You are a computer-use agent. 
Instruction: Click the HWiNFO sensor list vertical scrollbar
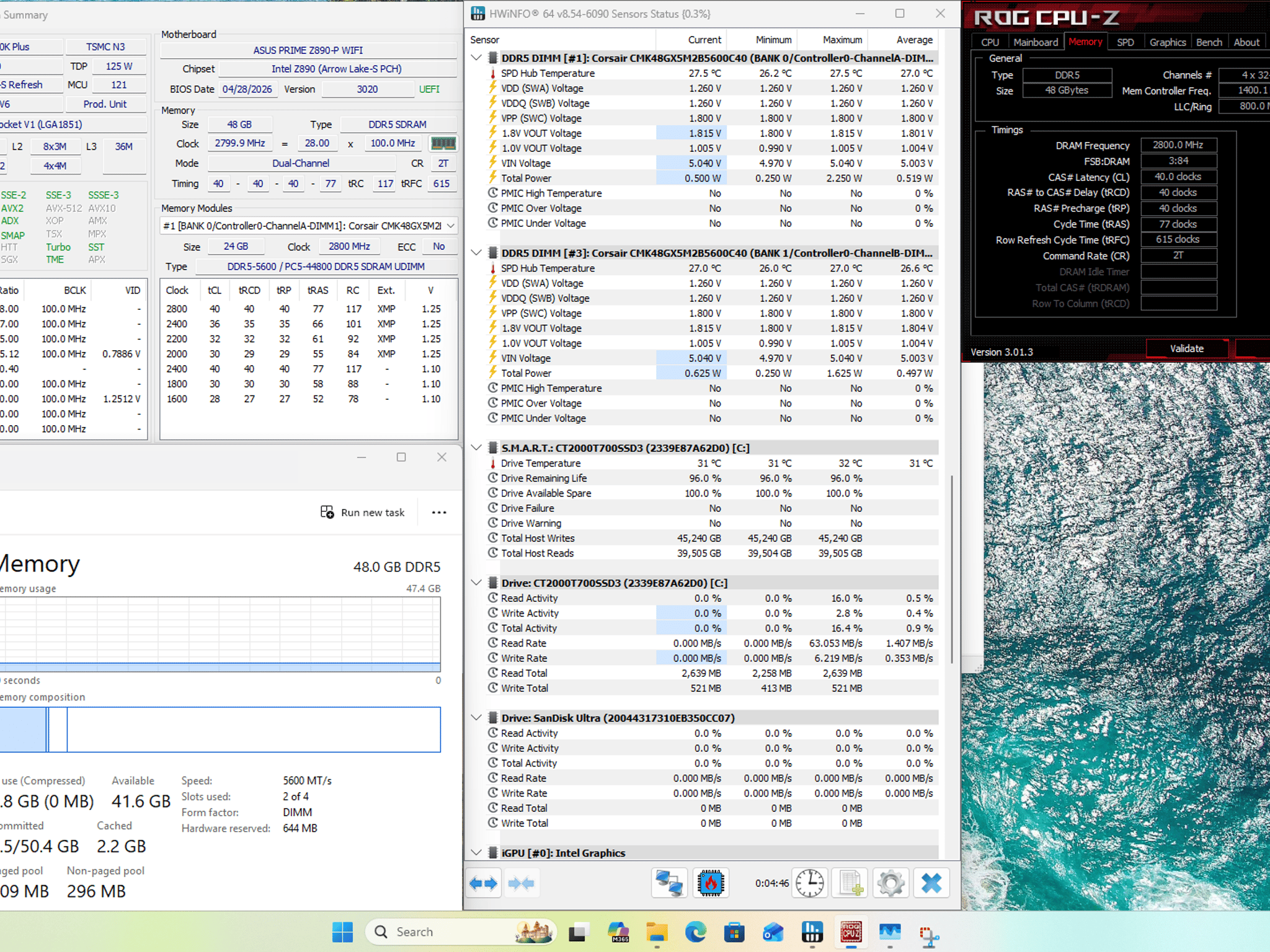click(952, 570)
